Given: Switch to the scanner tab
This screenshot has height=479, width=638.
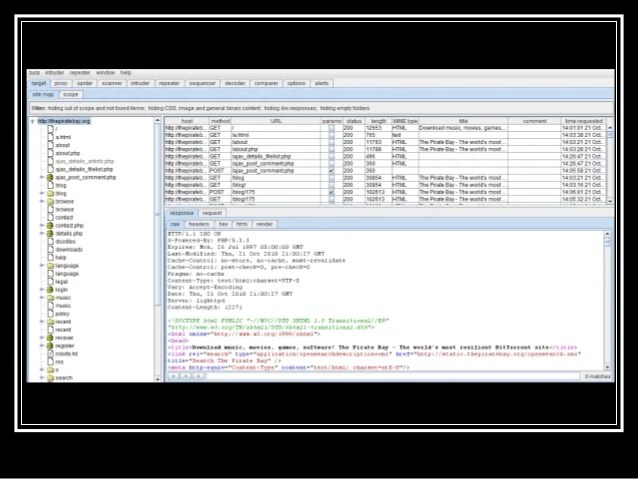Looking at the screenshot, I should [112, 83].
